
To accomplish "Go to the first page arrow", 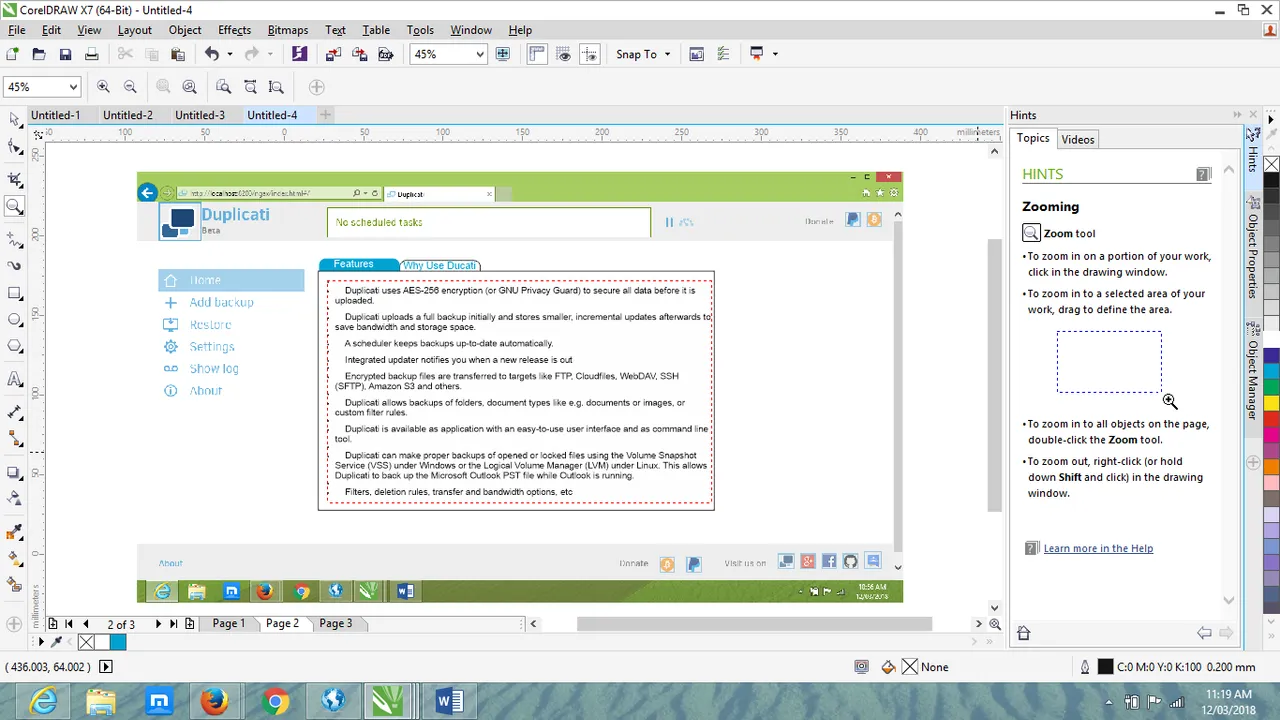I will pos(68,623).
